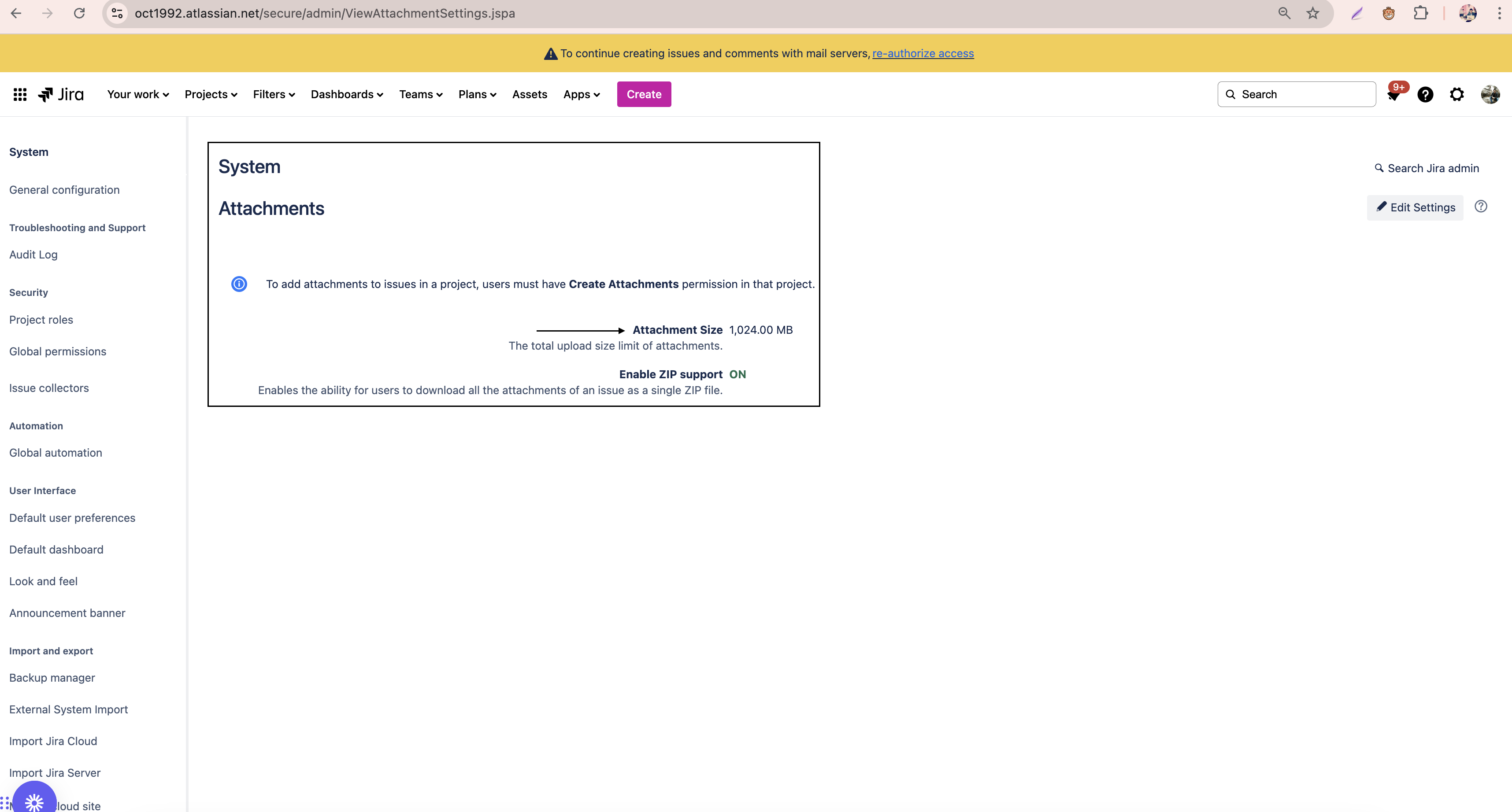Open Assets in the top navigation
The height and width of the screenshot is (812, 1512).
pyautogui.click(x=530, y=95)
